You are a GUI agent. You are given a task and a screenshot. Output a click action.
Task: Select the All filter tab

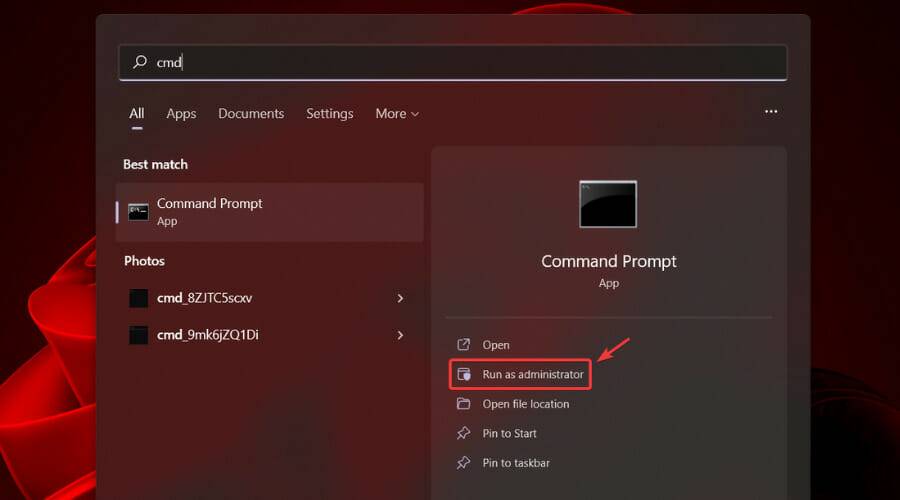pos(136,114)
